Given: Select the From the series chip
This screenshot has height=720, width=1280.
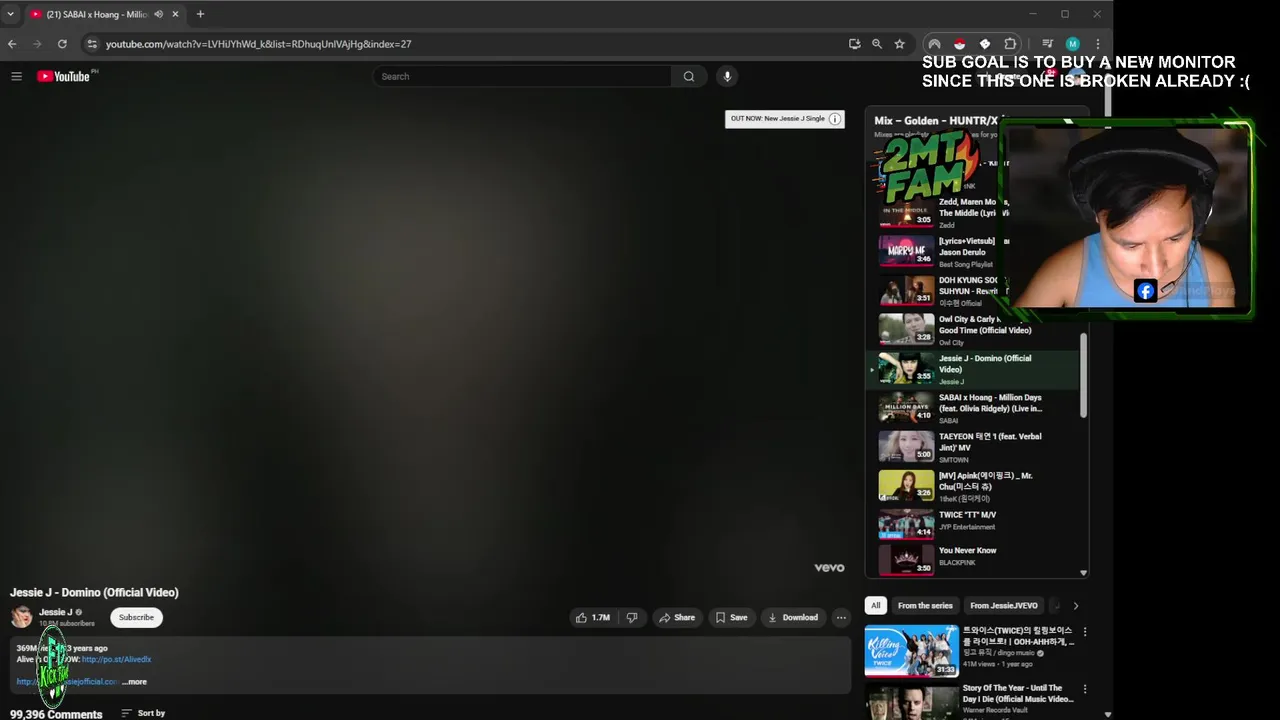Looking at the screenshot, I should click(x=925, y=606).
